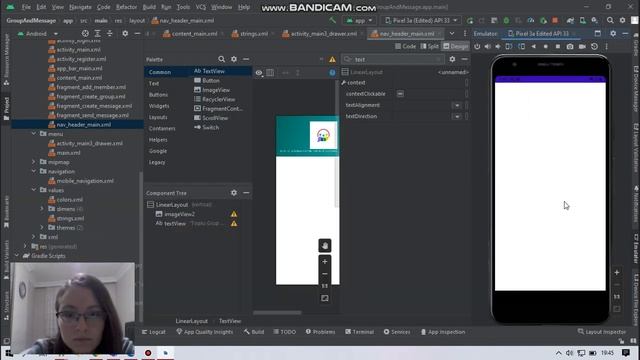This screenshot has width=640, height=360.
Task: Take emulator screenshot with camera icon
Action: [570, 47]
